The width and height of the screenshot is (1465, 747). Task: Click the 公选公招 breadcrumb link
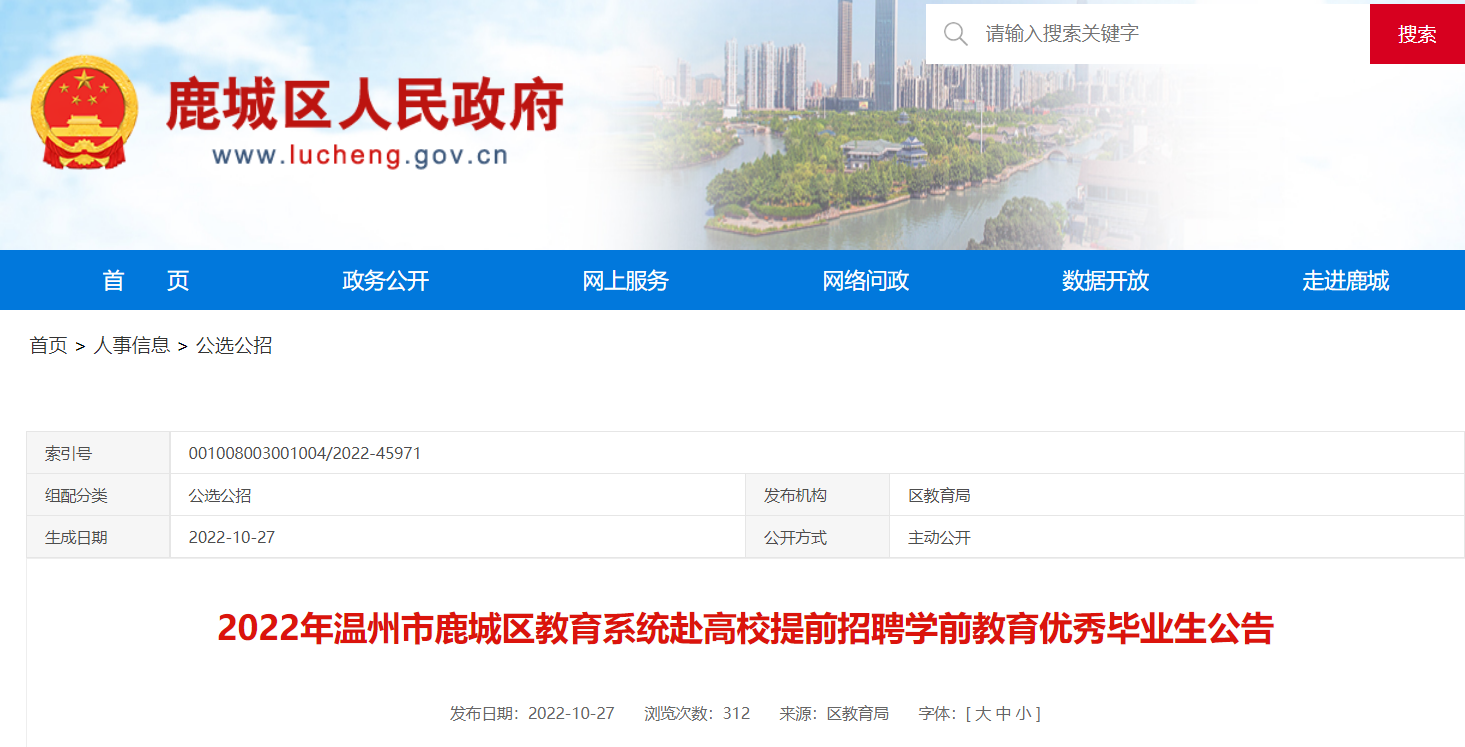234,346
